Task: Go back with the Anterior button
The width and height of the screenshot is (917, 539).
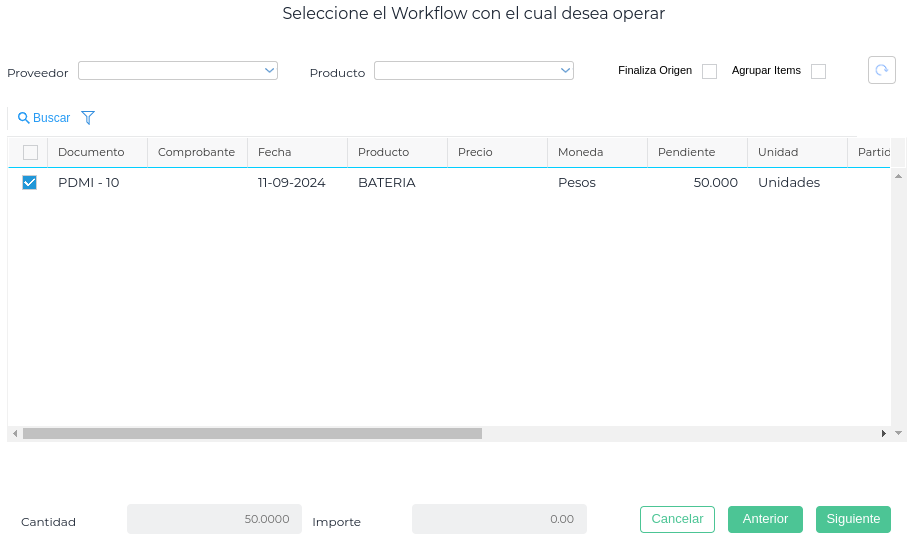Action: (x=765, y=519)
